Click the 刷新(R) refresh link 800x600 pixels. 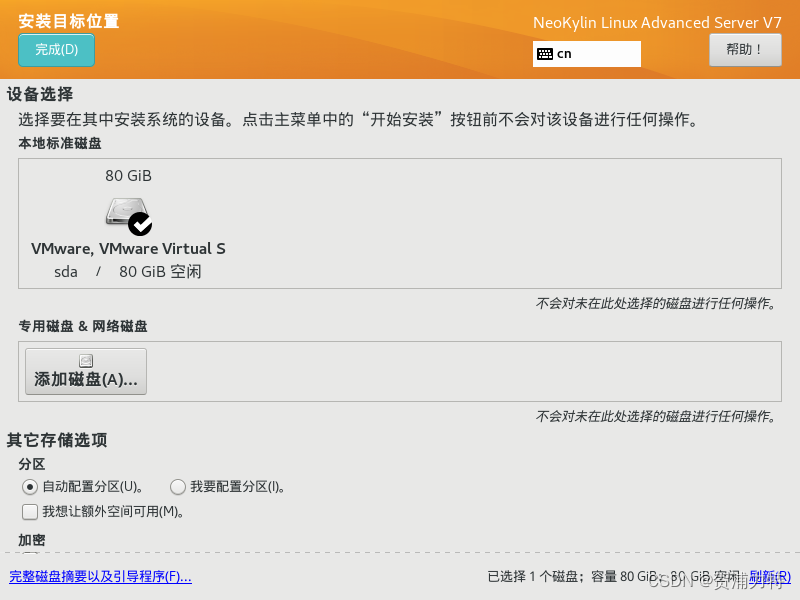click(770, 577)
